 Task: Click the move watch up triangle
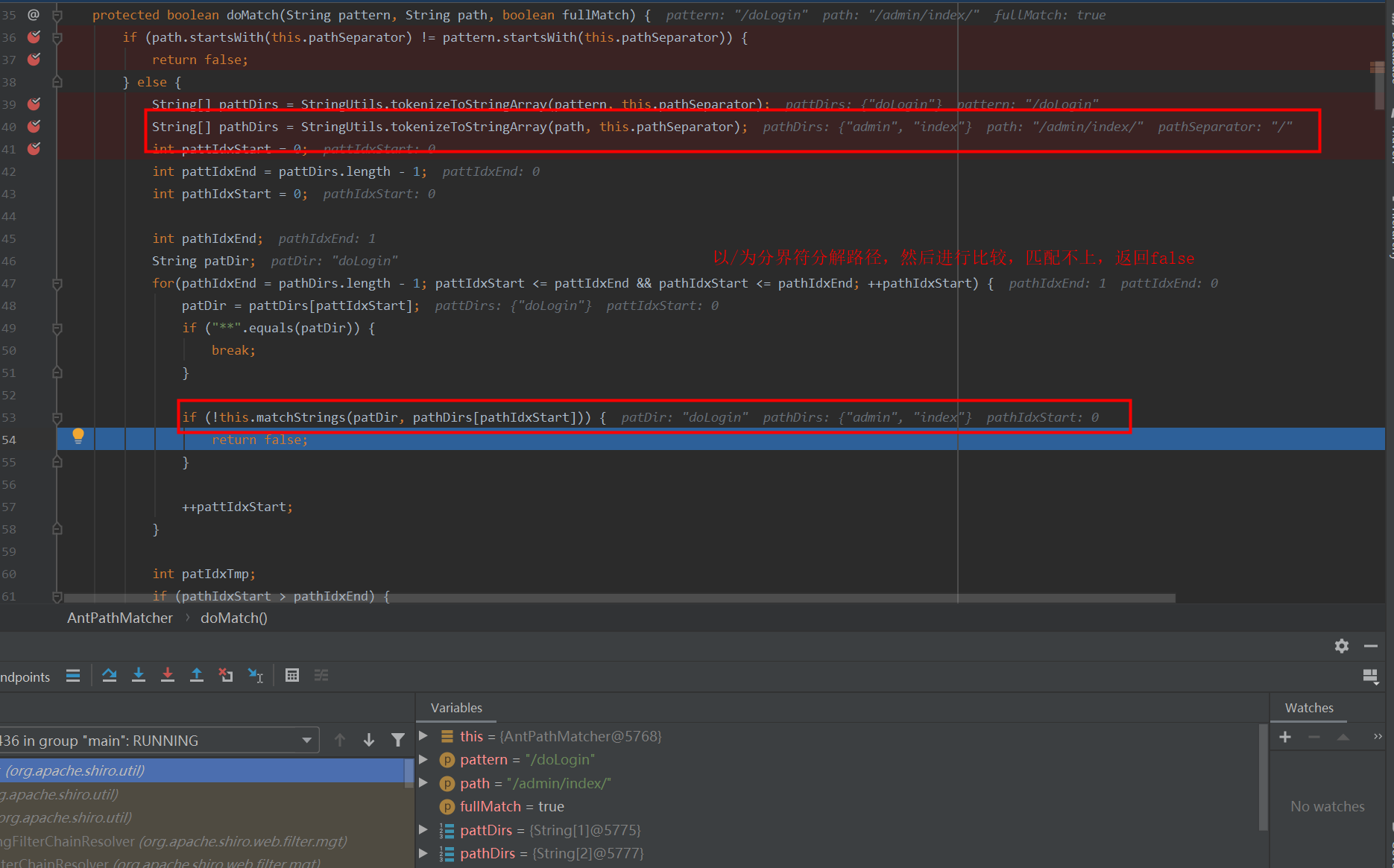point(1343,737)
